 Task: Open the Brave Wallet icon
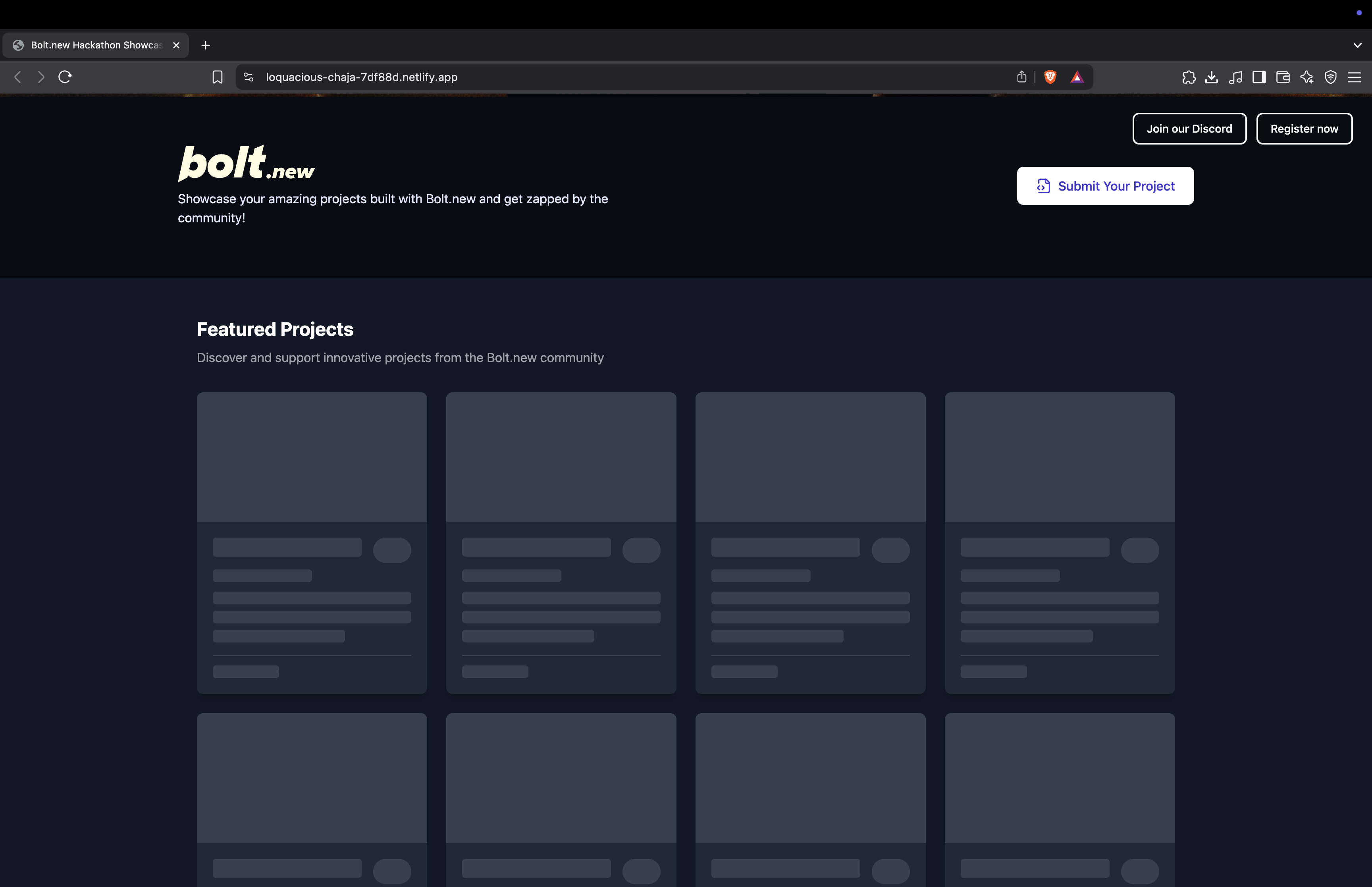[x=1282, y=77]
